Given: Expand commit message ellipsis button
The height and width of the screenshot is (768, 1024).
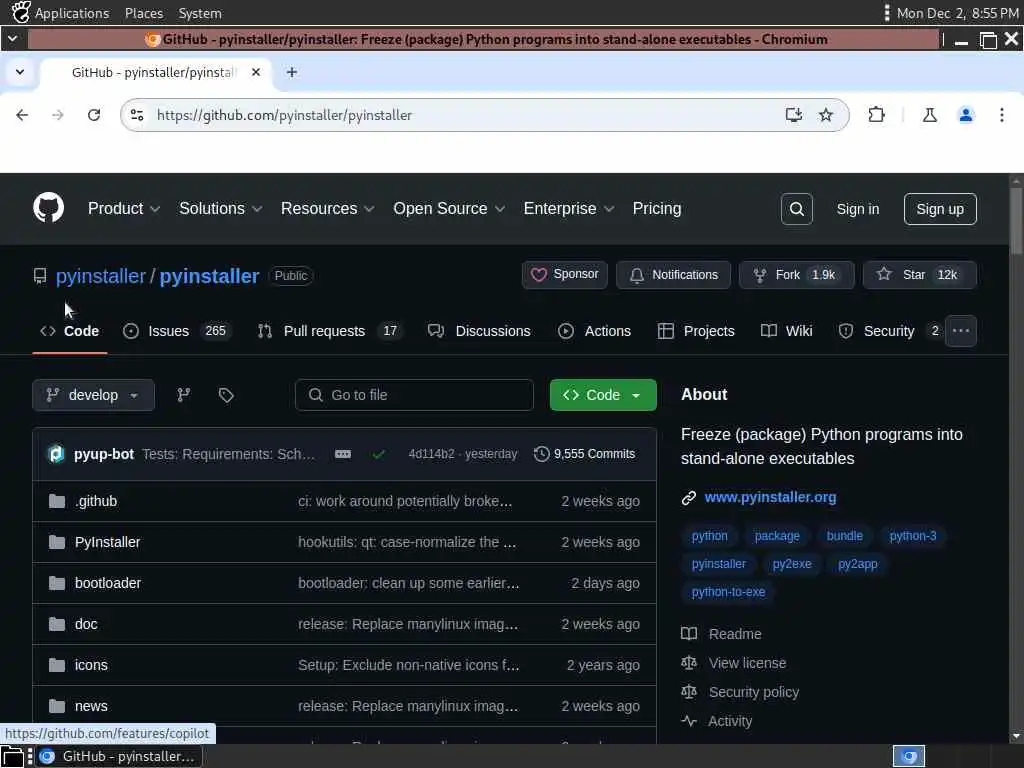Looking at the screenshot, I should pyautogui.click(x=343, y=454).
